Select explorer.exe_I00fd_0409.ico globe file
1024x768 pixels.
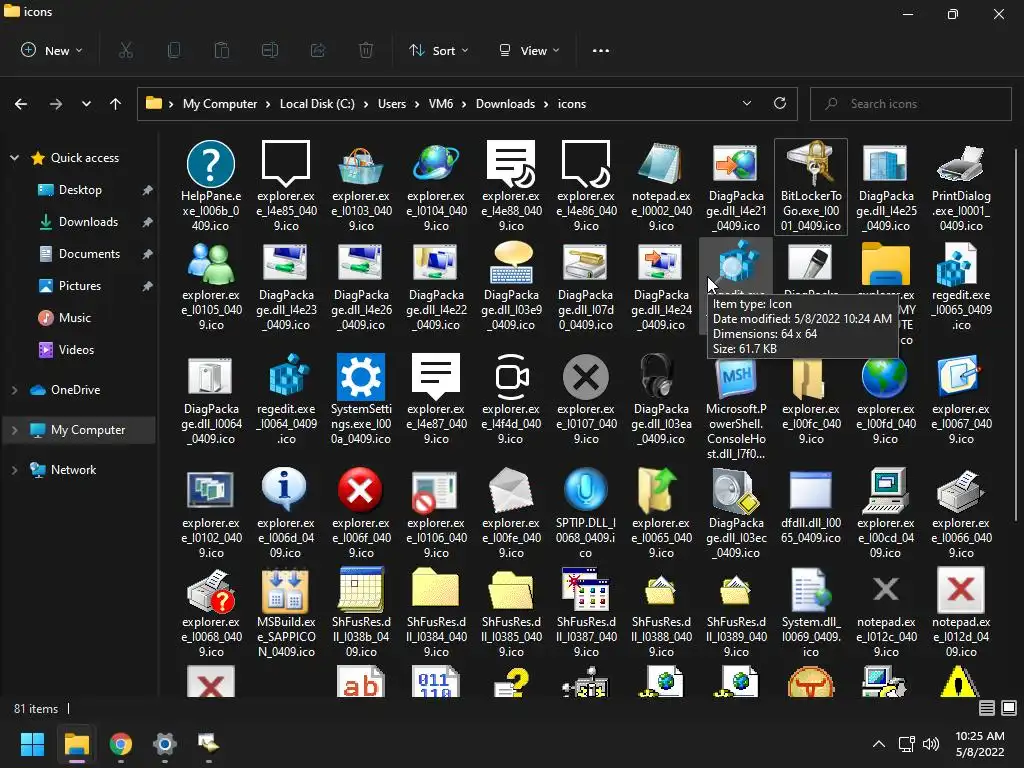point(886,399)
